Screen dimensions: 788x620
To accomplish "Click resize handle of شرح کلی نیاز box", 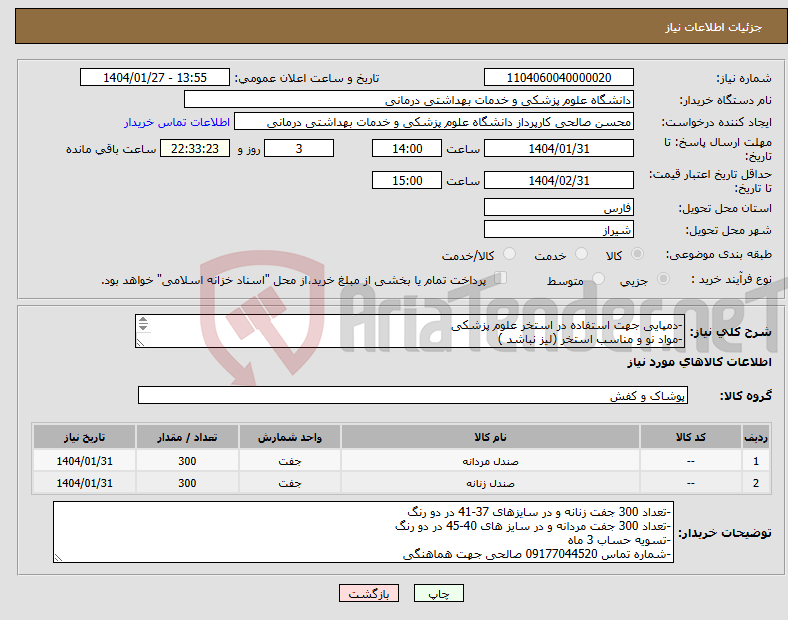I will (x=140, y=343).
